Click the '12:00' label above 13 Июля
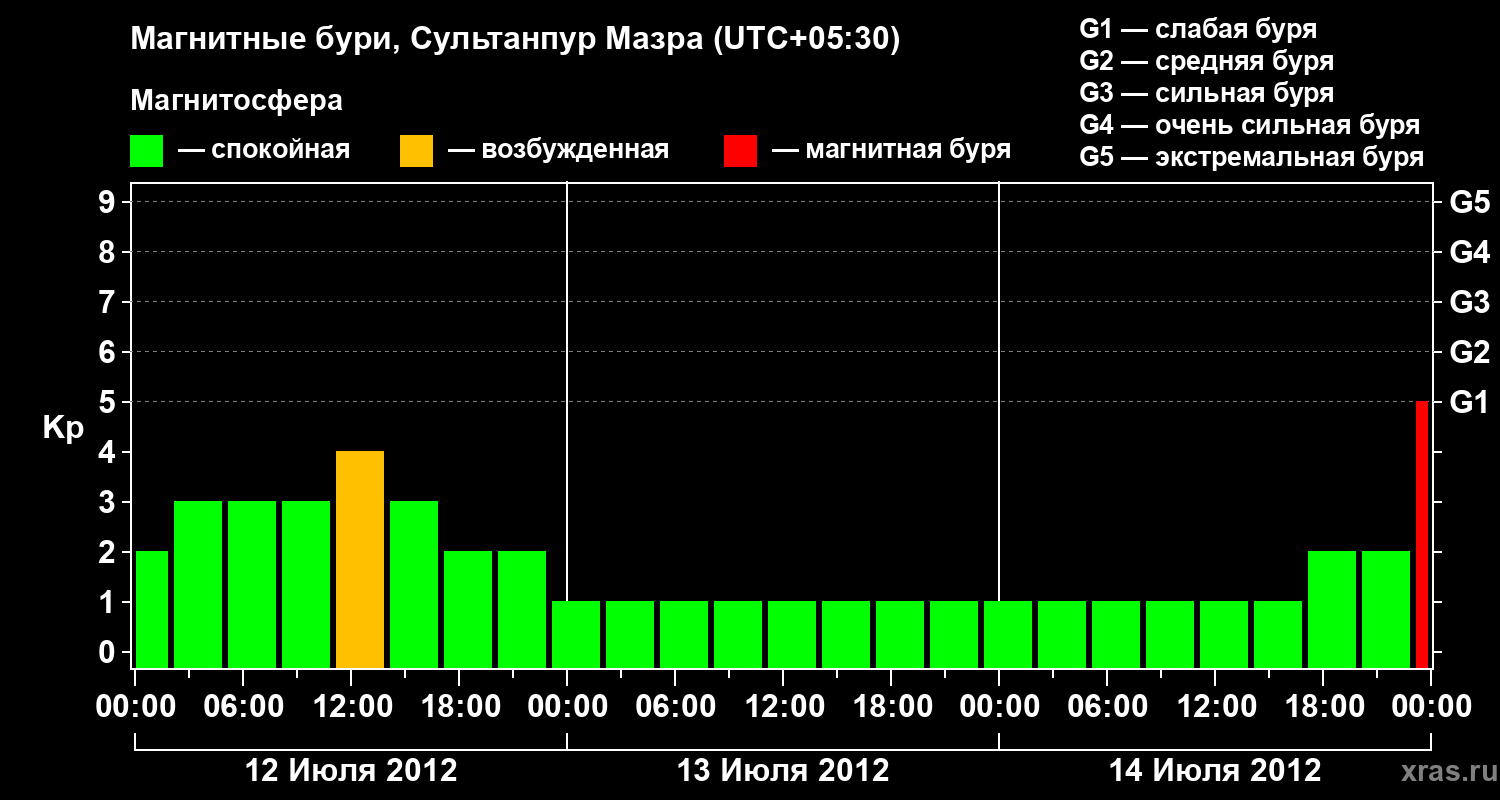The image size is (1500, 800). [783, 707]
